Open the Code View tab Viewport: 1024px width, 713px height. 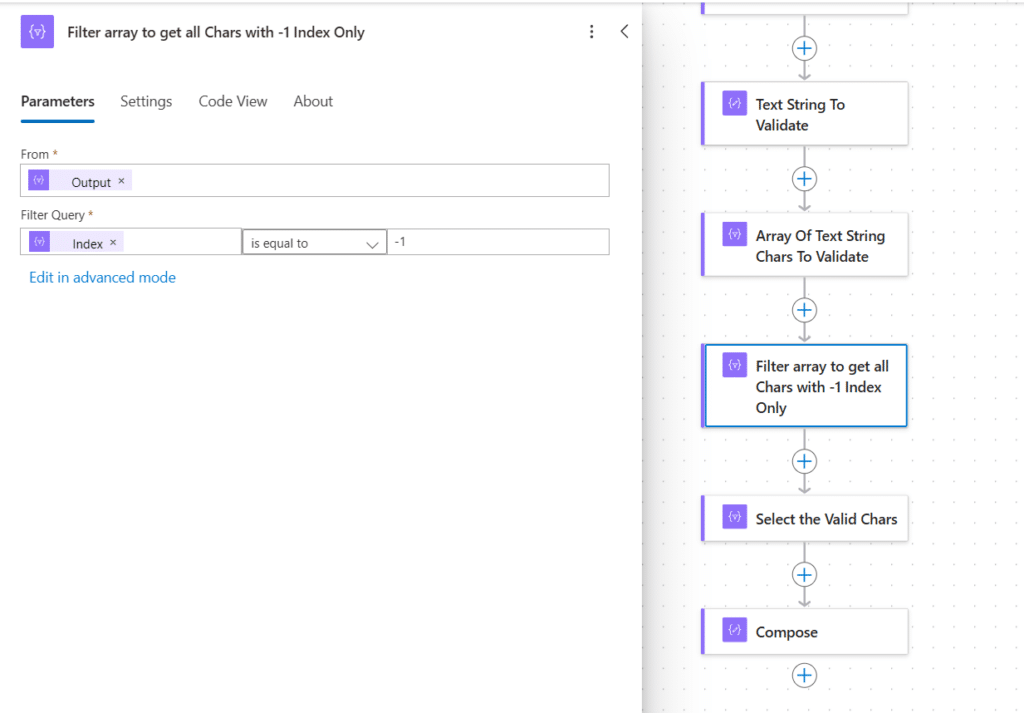233,101
